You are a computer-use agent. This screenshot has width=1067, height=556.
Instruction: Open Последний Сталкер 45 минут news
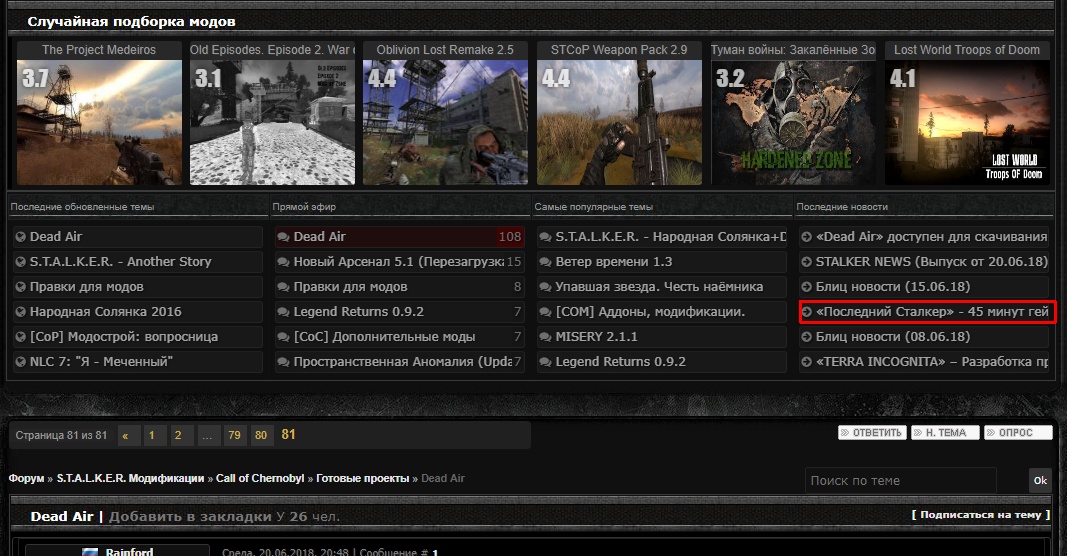point(932,312)
